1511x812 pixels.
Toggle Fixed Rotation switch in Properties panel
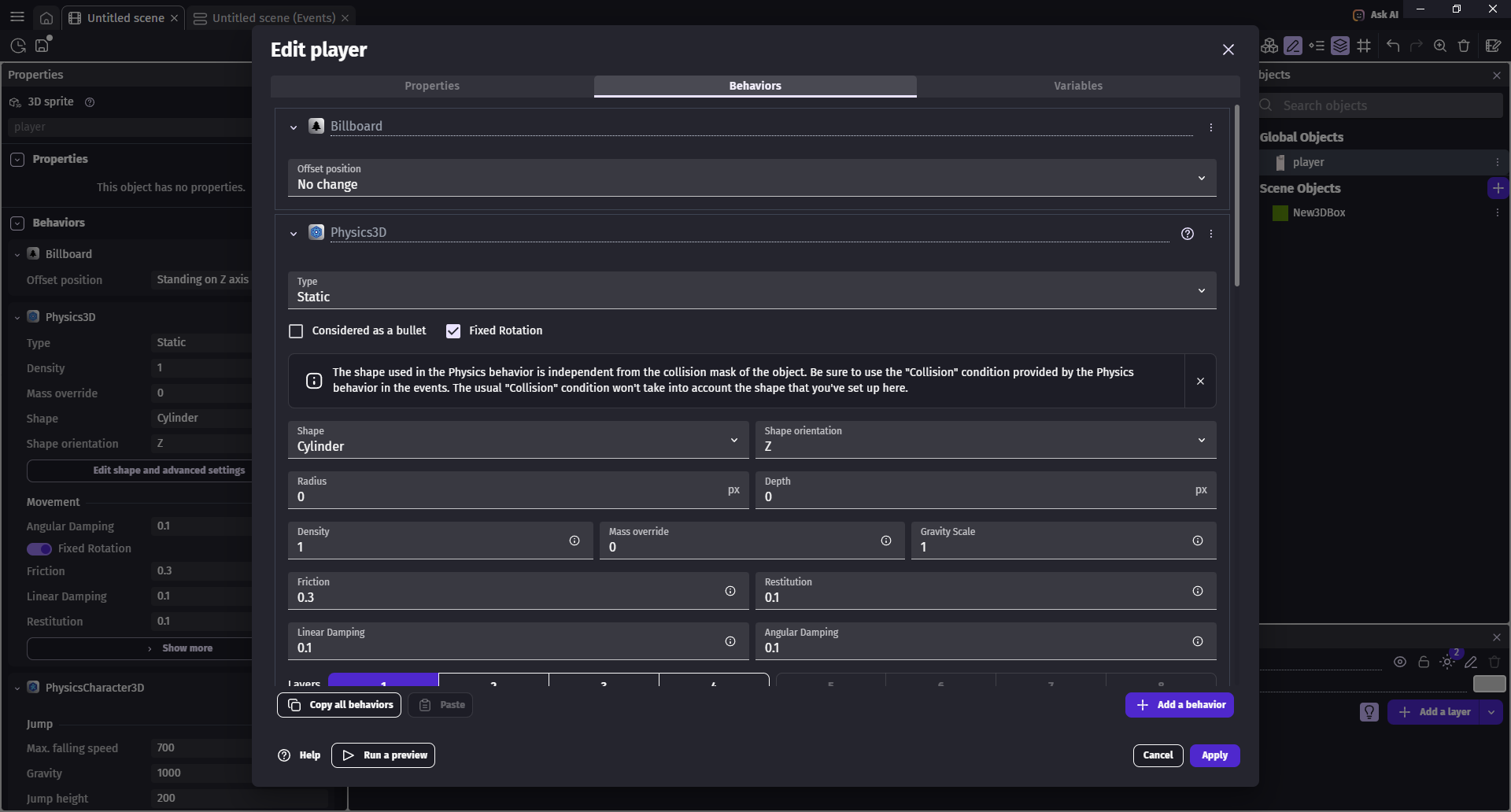(x=39, y=549)
